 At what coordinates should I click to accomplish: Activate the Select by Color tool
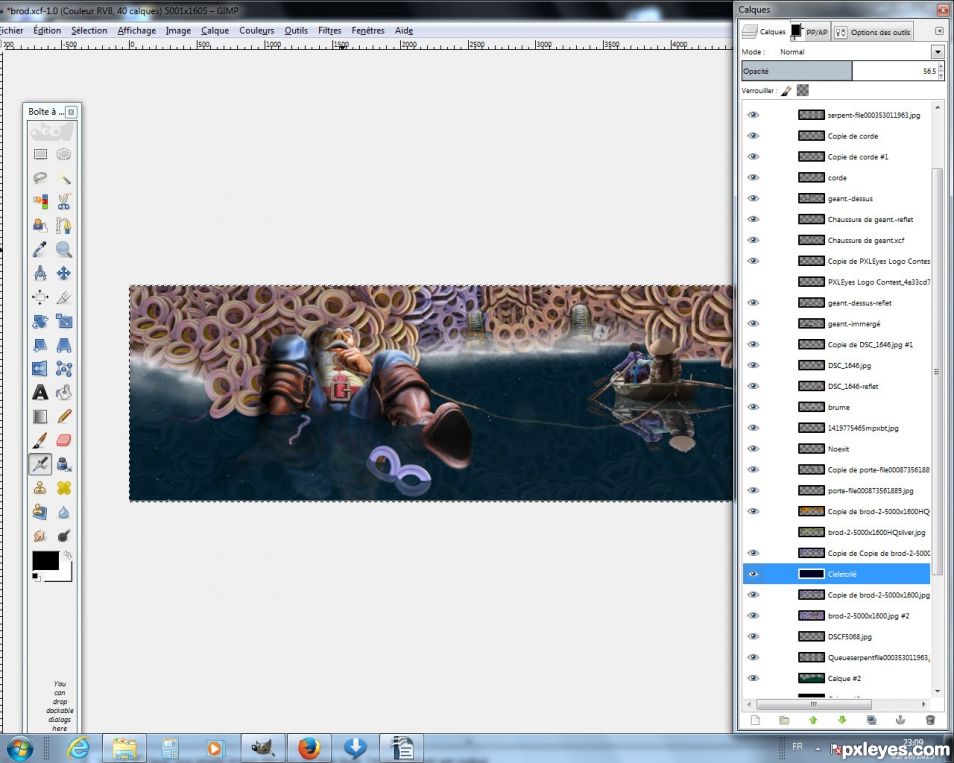click(40, 201)
